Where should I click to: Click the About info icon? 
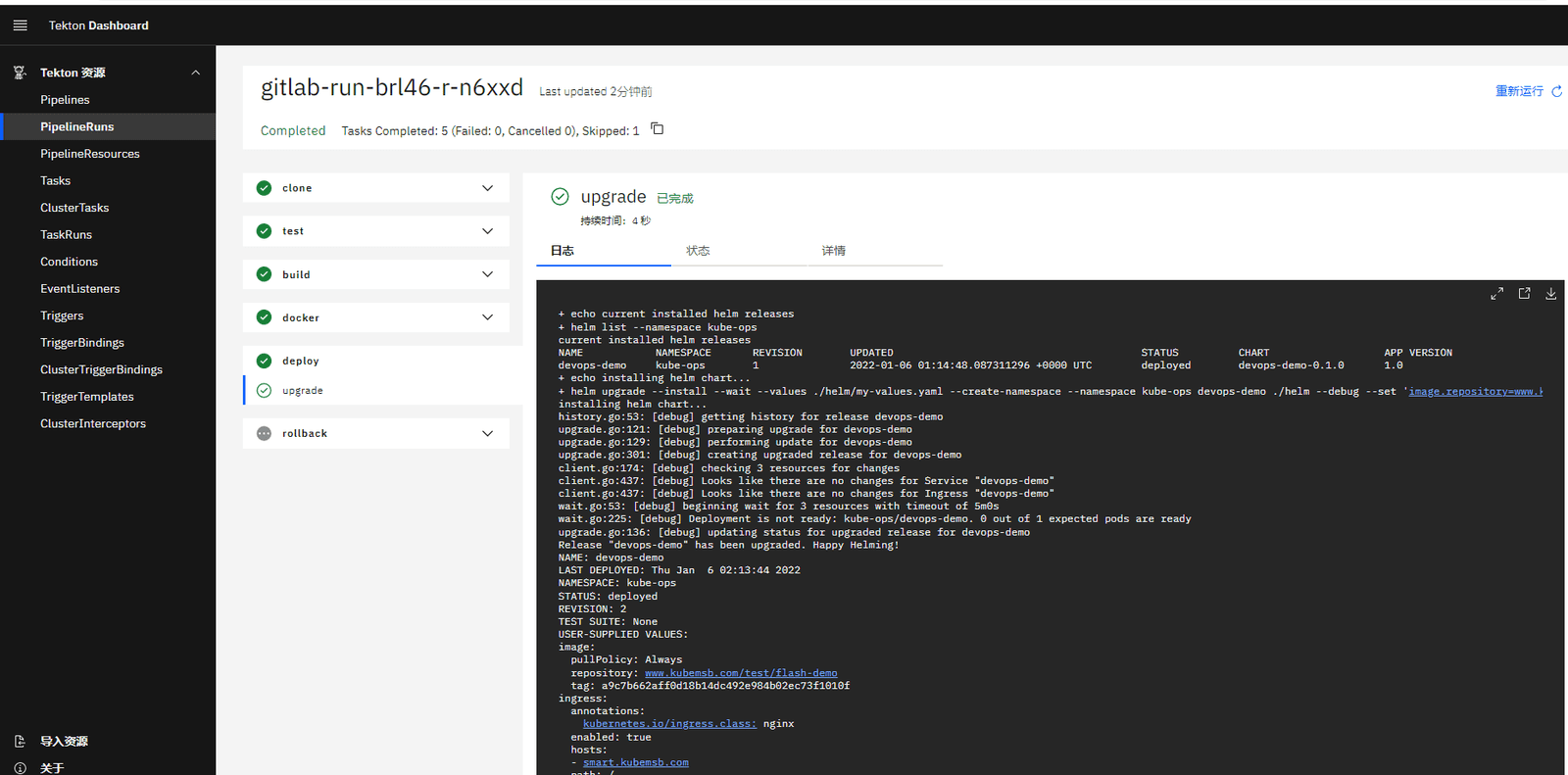pyautogui.click(x=20, y=768)
